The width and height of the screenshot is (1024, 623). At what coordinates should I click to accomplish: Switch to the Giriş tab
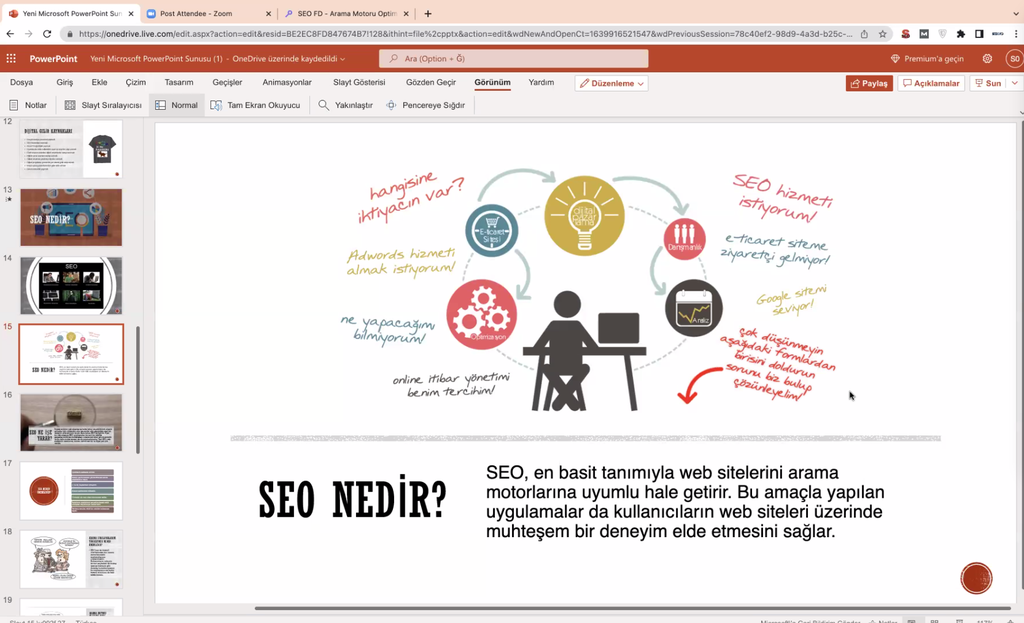click(x=65, y=82)
